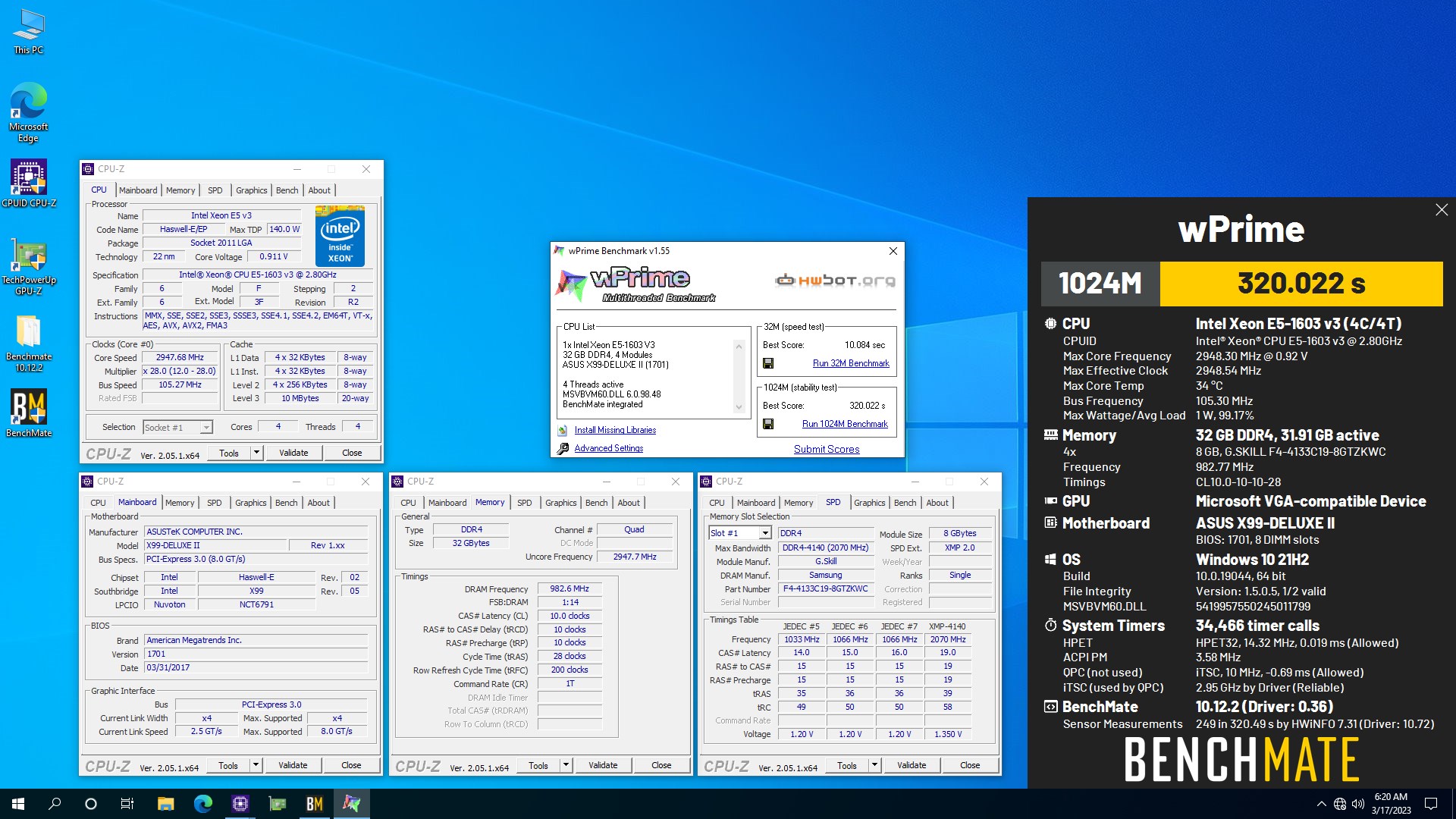The image size is (1456, 819).
Task: Click save icon for 32M best score
Action: [x=768, y=363]
